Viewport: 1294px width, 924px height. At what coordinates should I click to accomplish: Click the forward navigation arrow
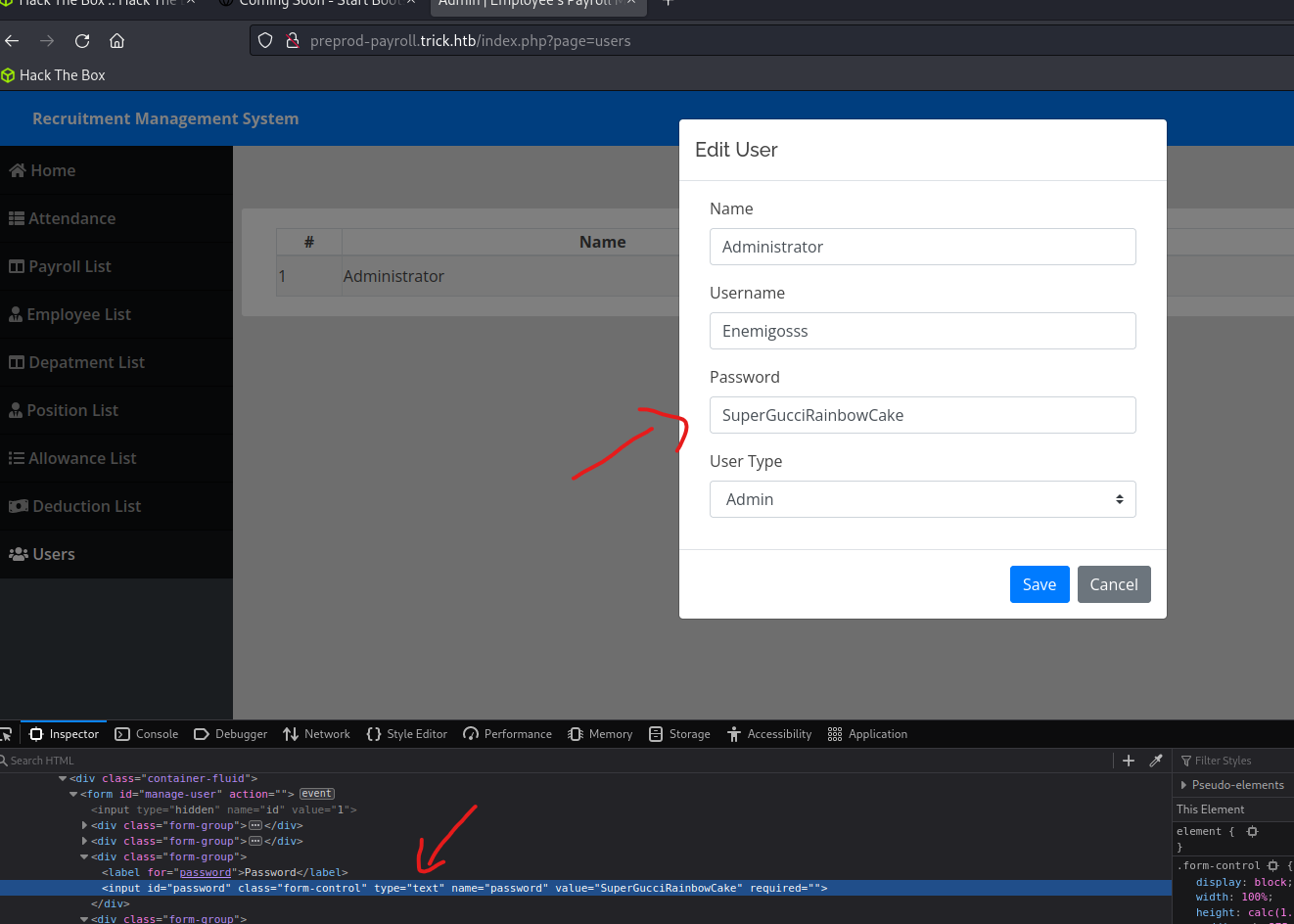(x=47, y=41)
